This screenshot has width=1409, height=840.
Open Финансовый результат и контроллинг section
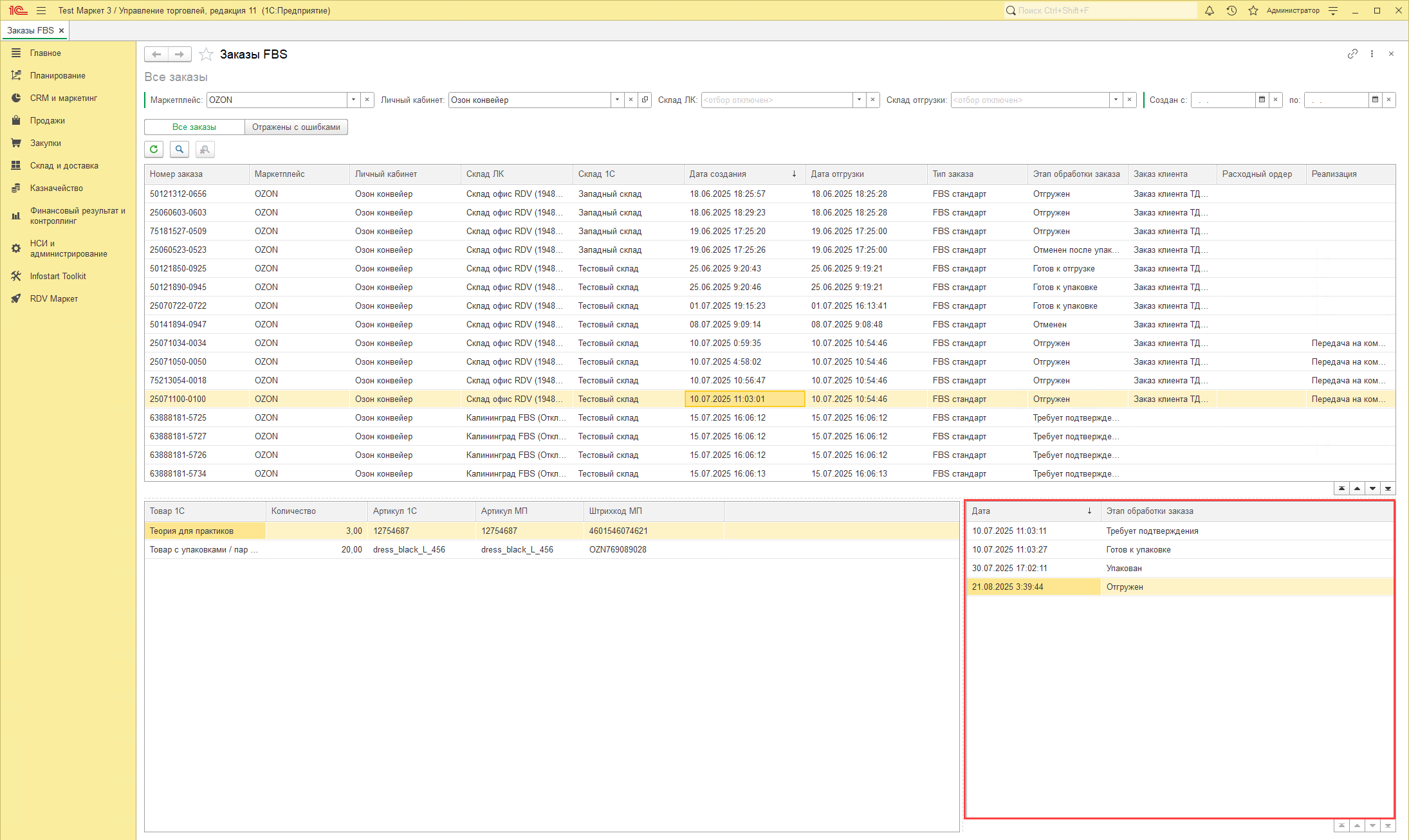coord(68,215)
